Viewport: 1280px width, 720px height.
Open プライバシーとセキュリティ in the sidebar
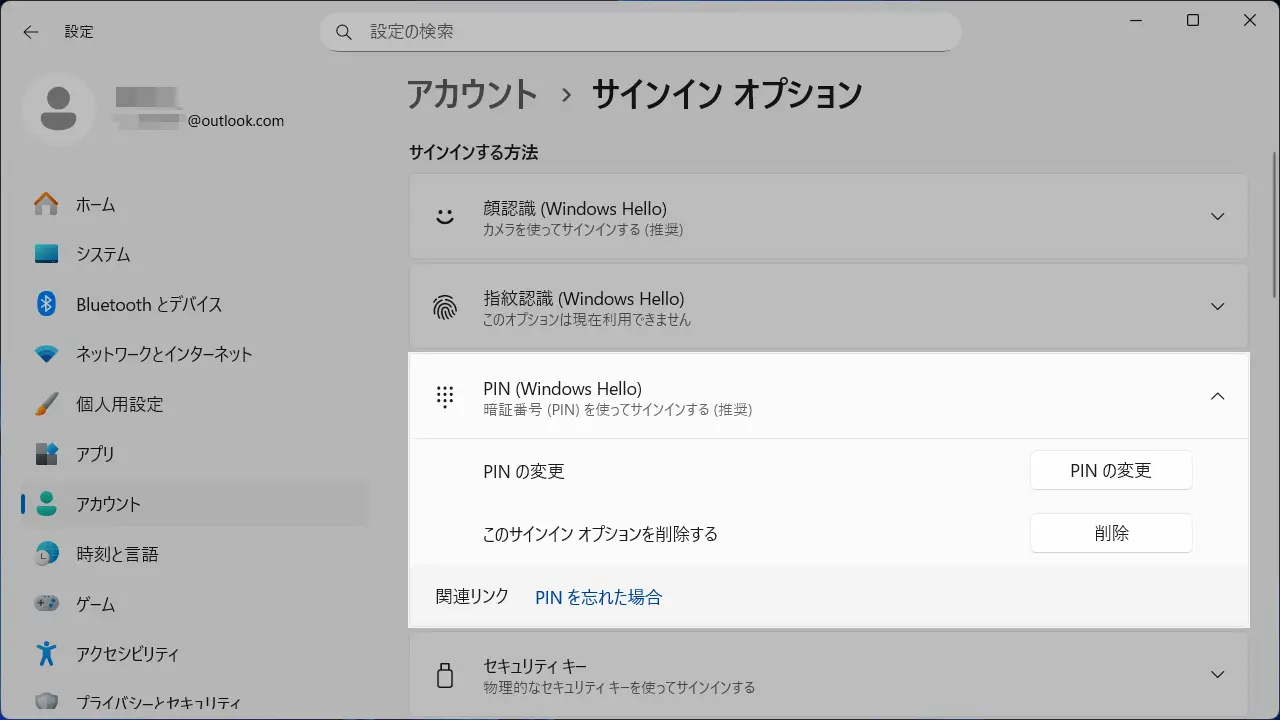158,703
